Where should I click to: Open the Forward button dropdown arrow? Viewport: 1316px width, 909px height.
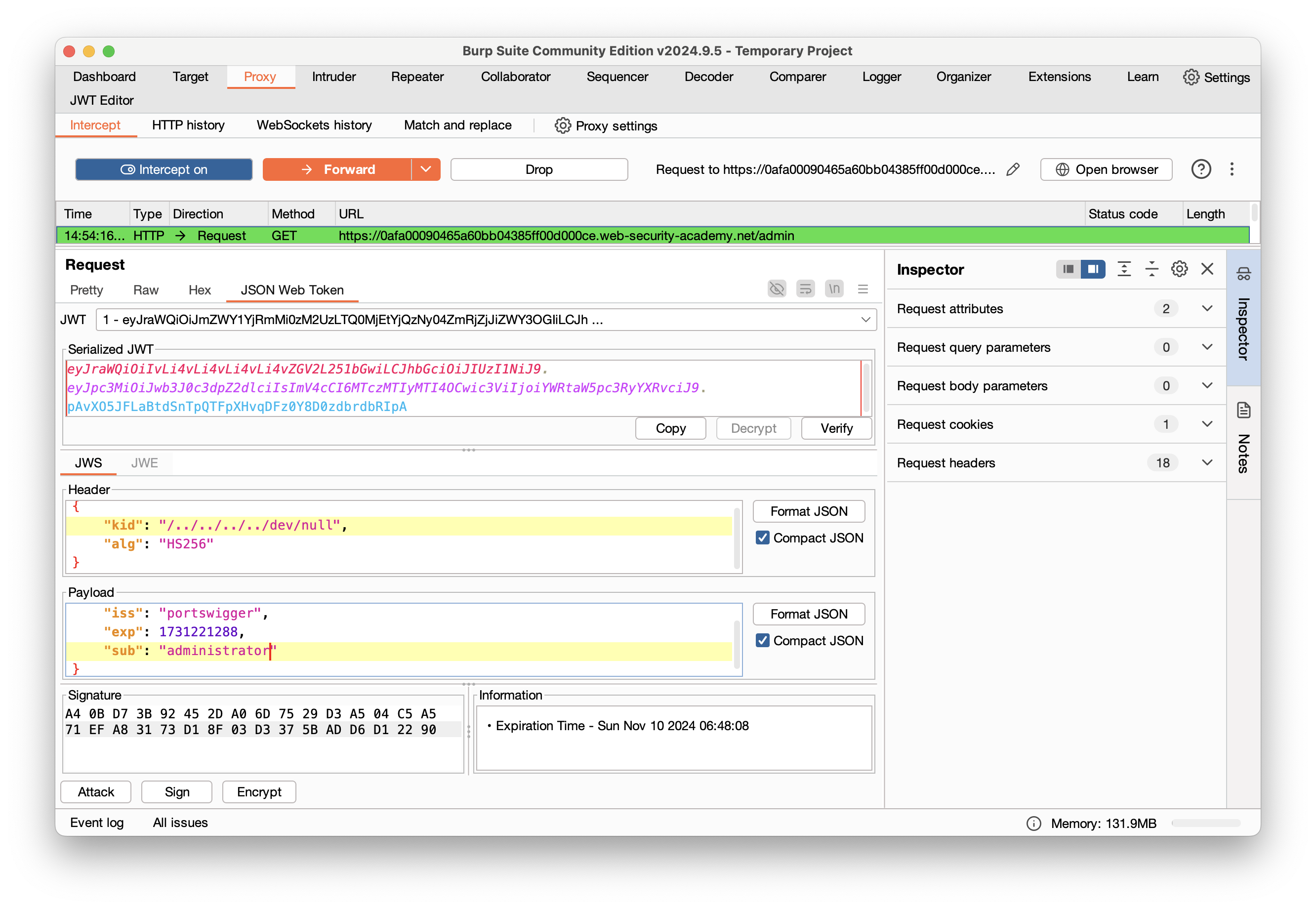tap(426, 169)
